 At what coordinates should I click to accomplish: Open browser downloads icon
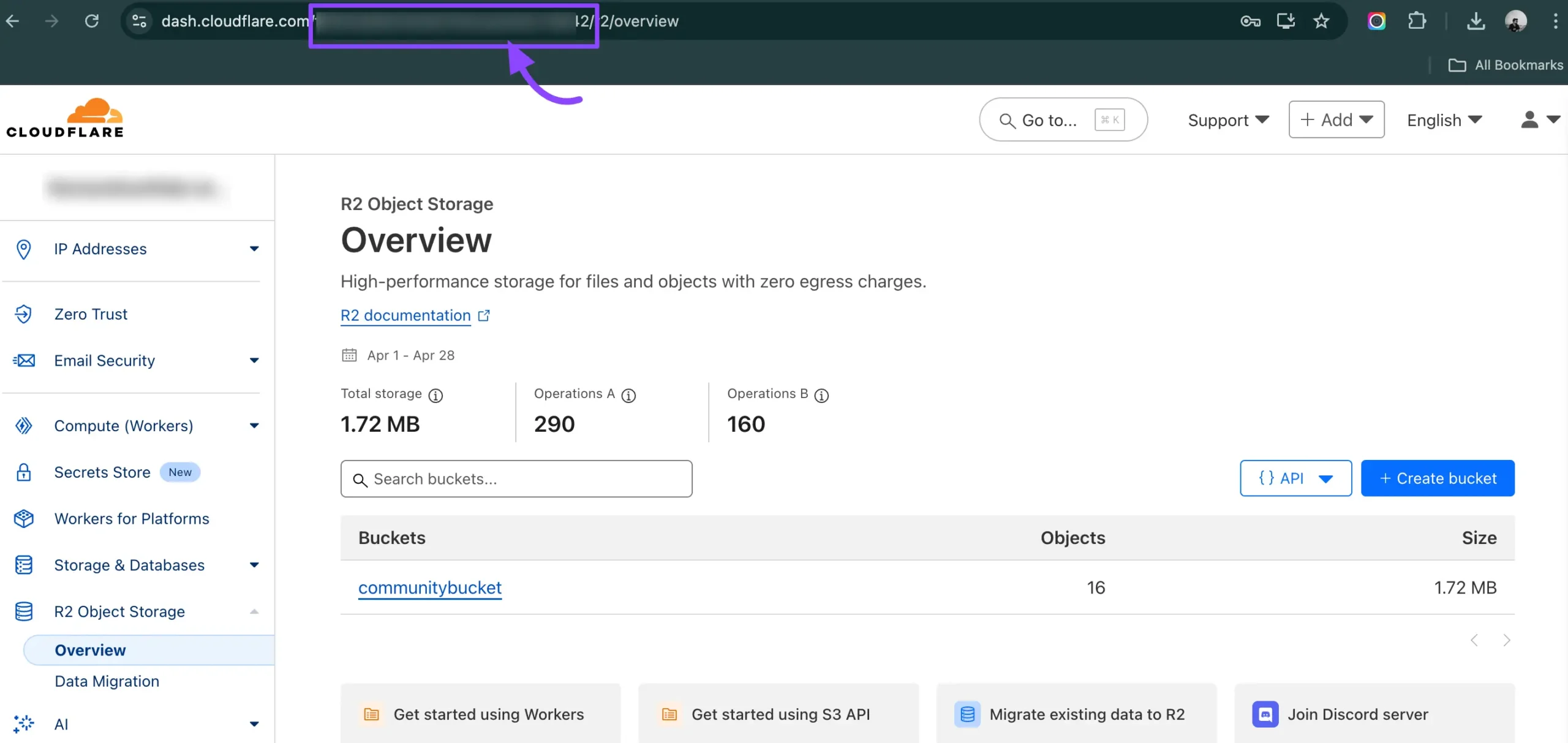click(1476, 21)
